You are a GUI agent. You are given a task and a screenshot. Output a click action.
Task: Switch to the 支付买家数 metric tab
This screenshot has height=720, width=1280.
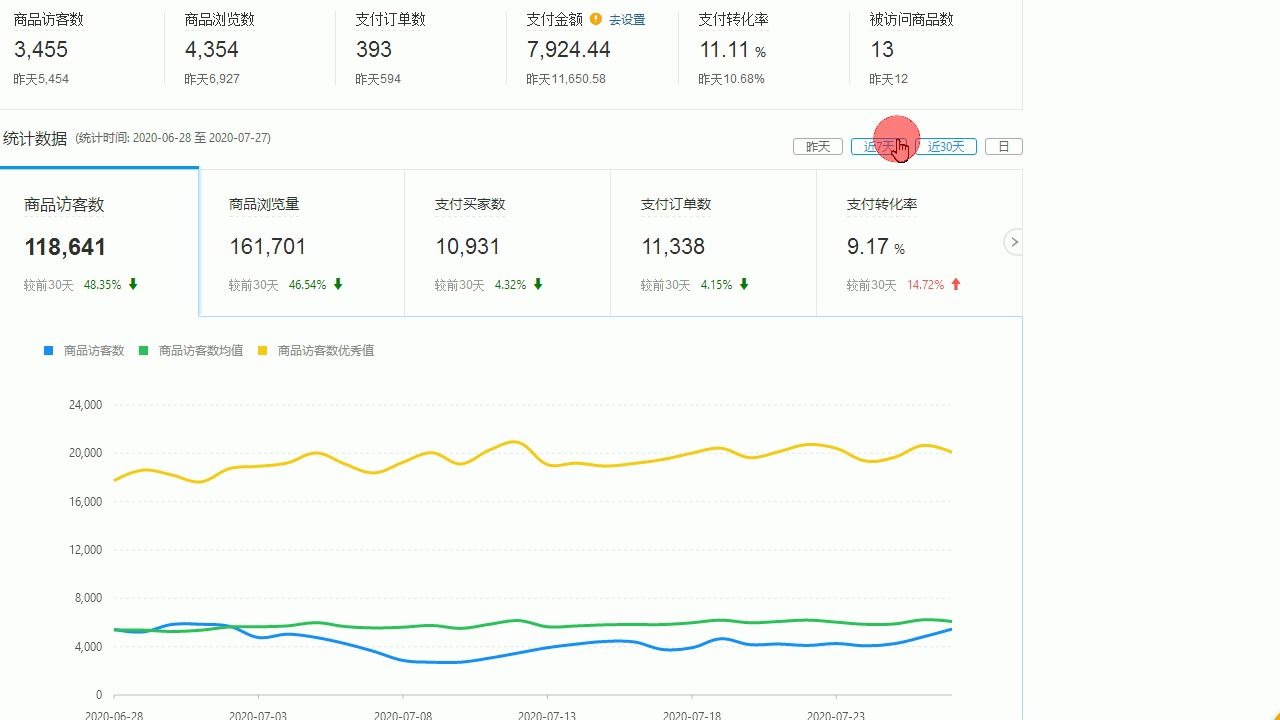click(507, 243)
